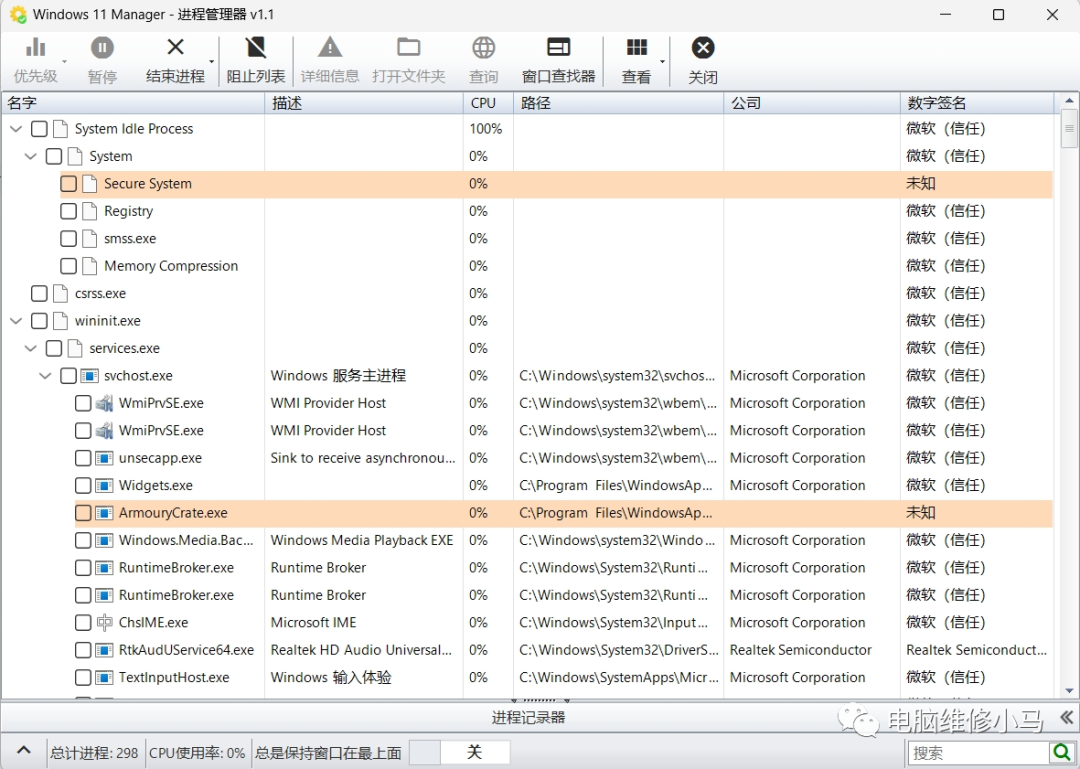
Task: Collapse the System Idle Process node
Action: [x=17, y=129]
